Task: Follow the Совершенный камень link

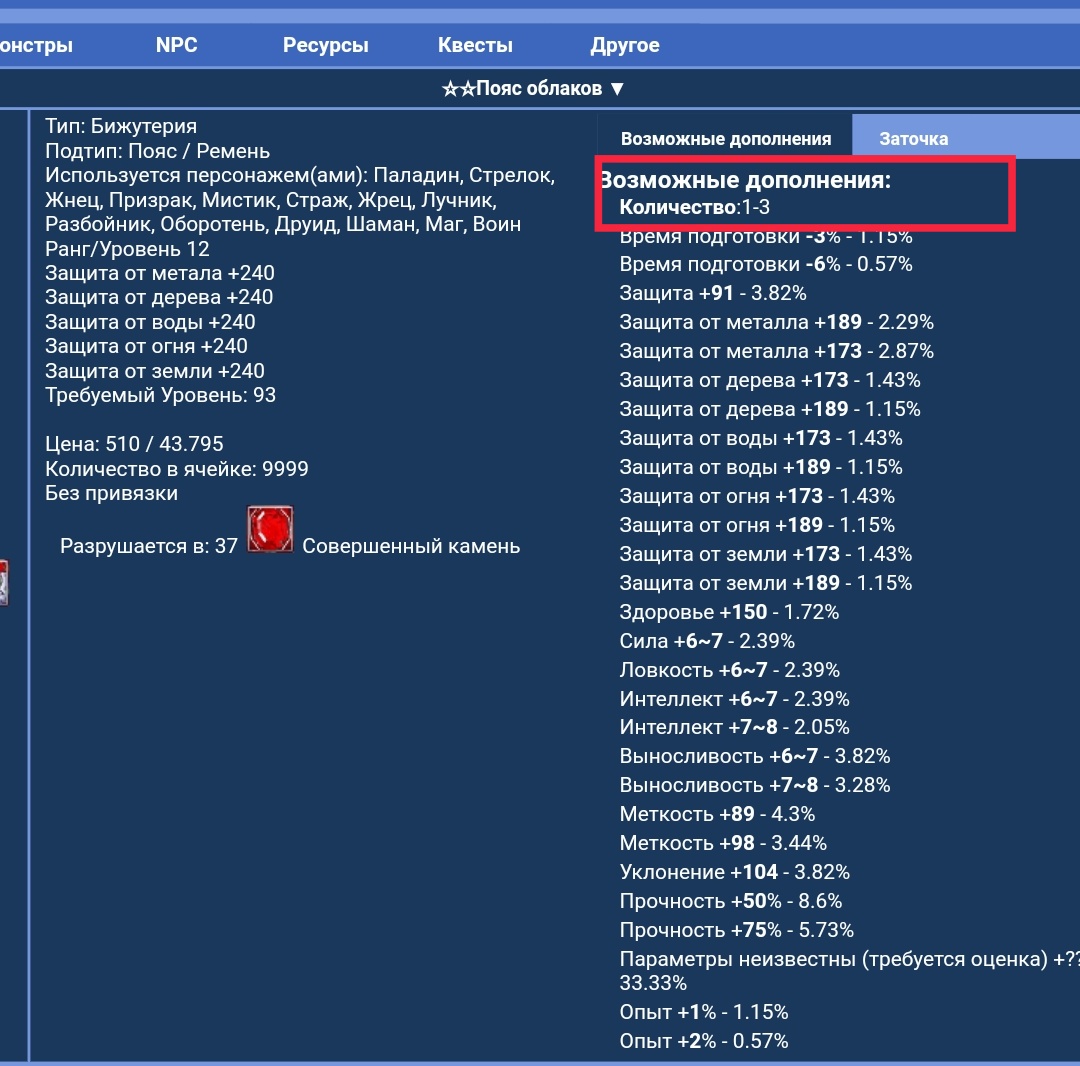Action: 411,546
